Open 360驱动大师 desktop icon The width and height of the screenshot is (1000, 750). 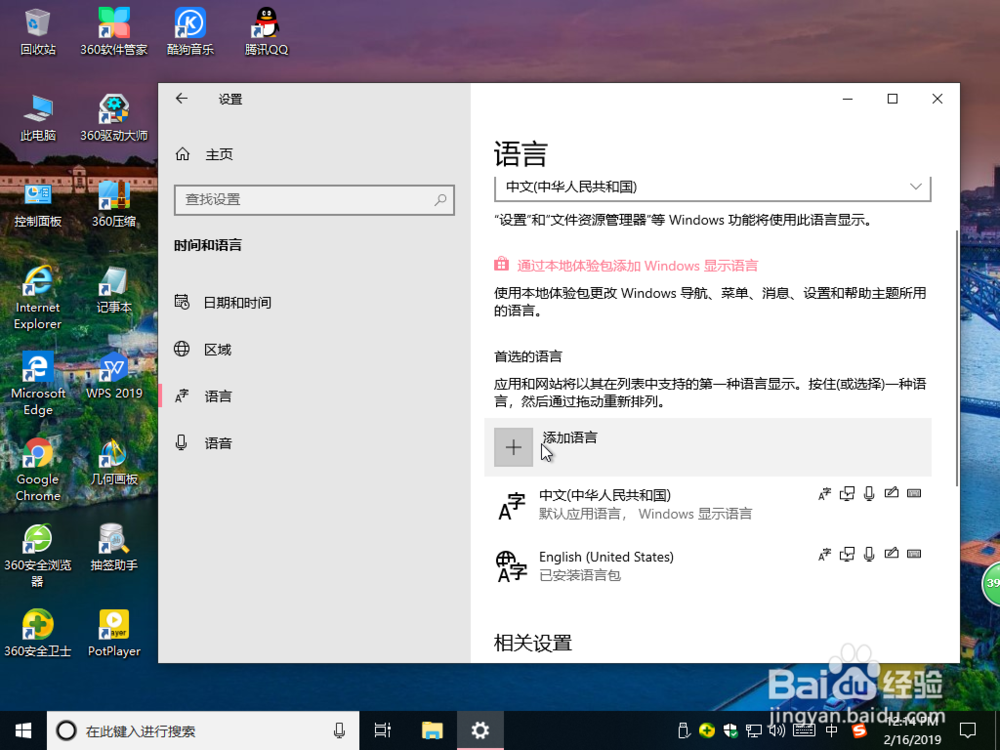pos(114,117)
